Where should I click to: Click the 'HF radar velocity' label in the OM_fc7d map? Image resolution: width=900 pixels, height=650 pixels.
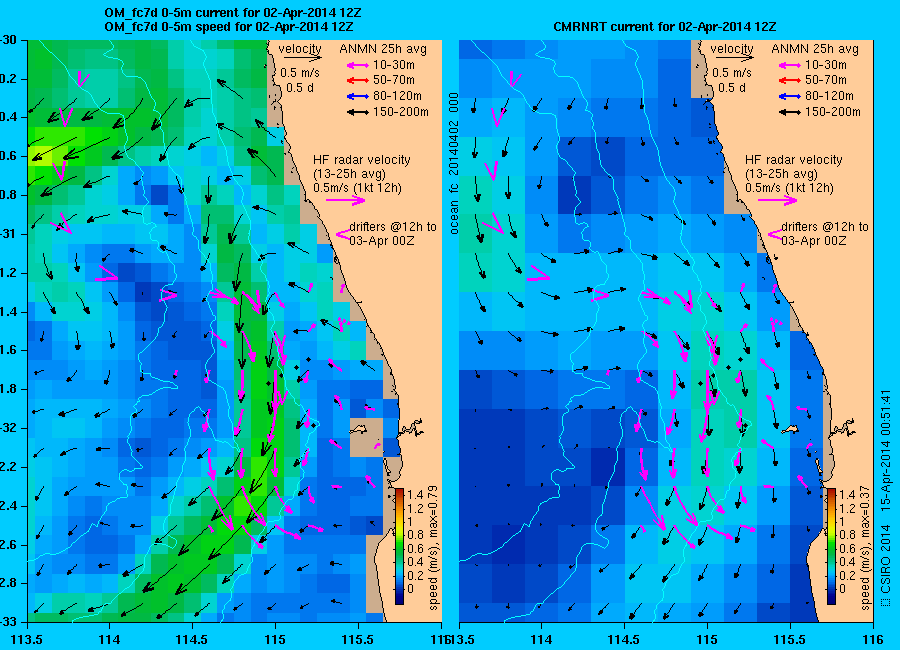(362, 160)
